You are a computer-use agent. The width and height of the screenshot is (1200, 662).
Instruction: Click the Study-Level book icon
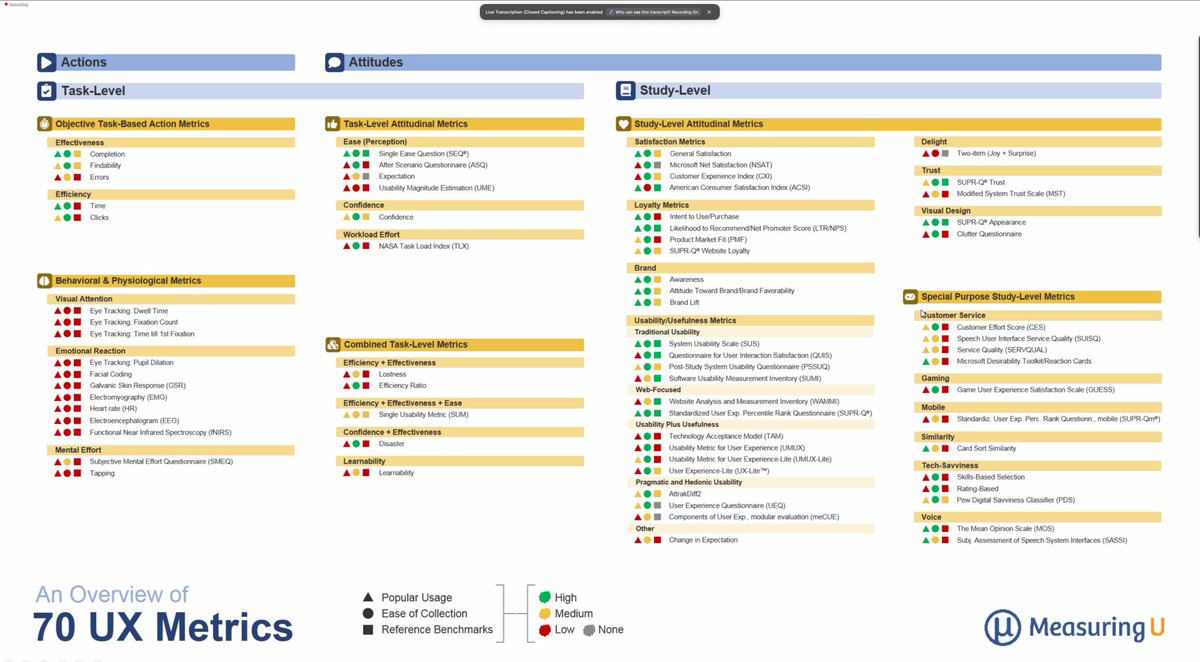pyautogui.click(x=625, y=90)
